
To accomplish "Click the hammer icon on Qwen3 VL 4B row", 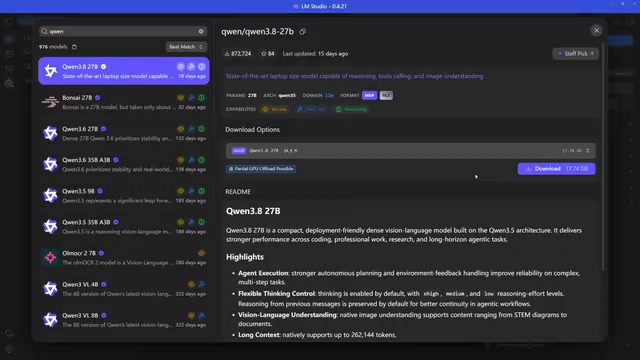I will [202, 284].
